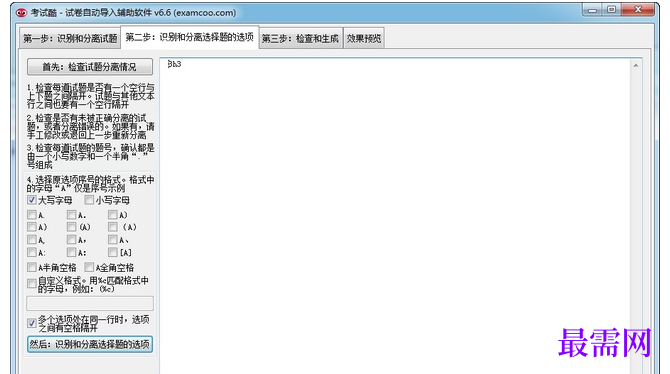Screen dimensions: 670x374
Task: Enable the 小写字母 checkbox
Action: pyautogui.click(x=89, y=200)
